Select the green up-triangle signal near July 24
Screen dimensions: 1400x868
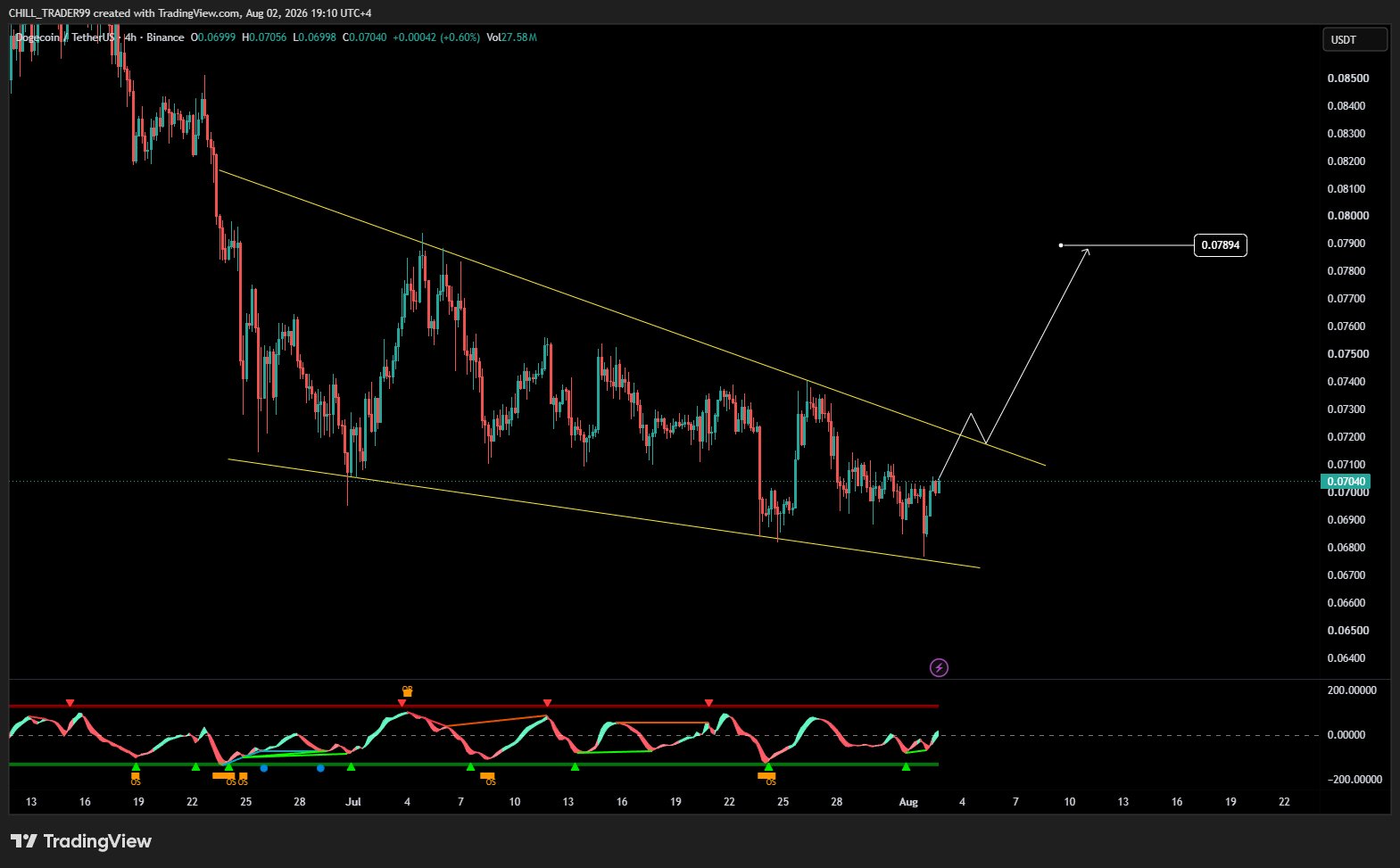point(767,767)
